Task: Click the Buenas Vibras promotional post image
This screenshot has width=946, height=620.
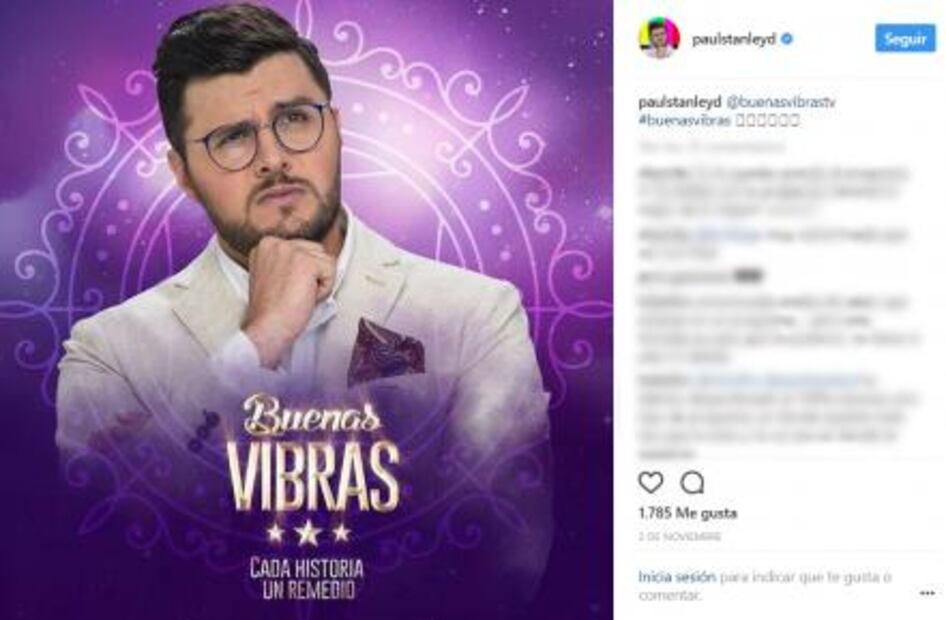Action: pos(306,310)
